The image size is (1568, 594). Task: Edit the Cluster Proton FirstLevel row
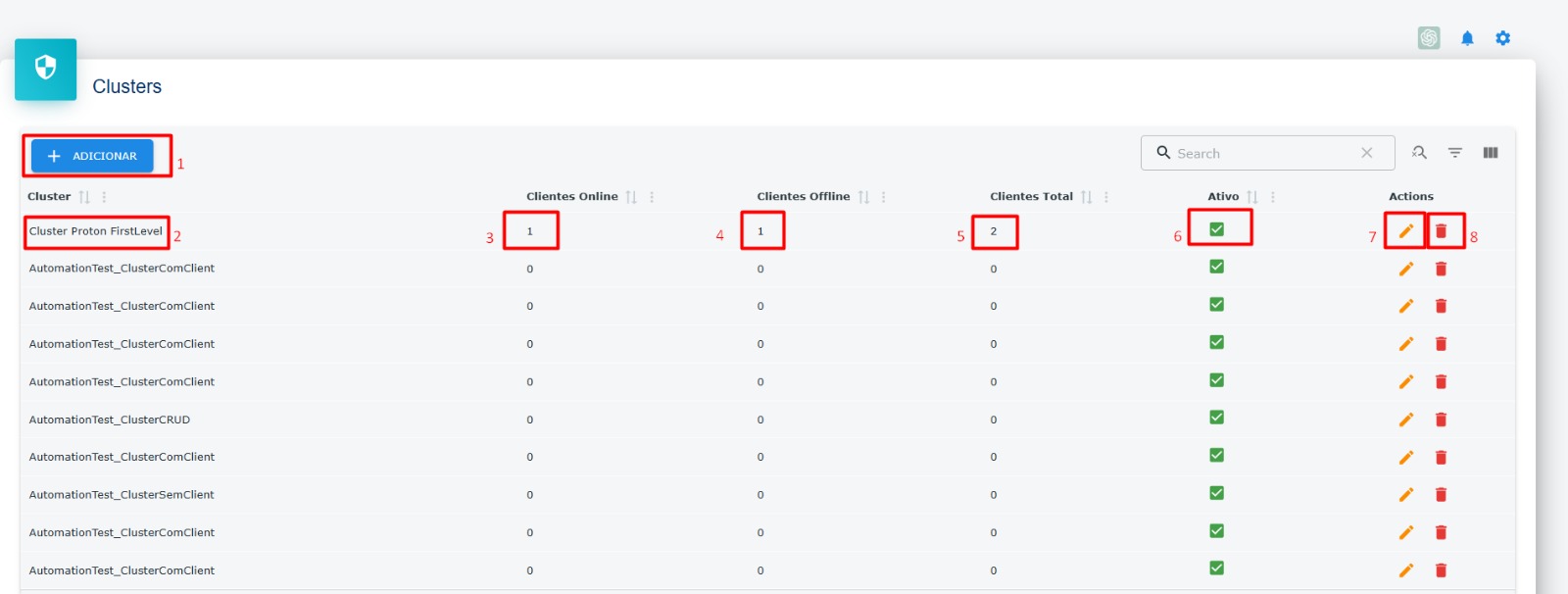[x=1405, y=231]
